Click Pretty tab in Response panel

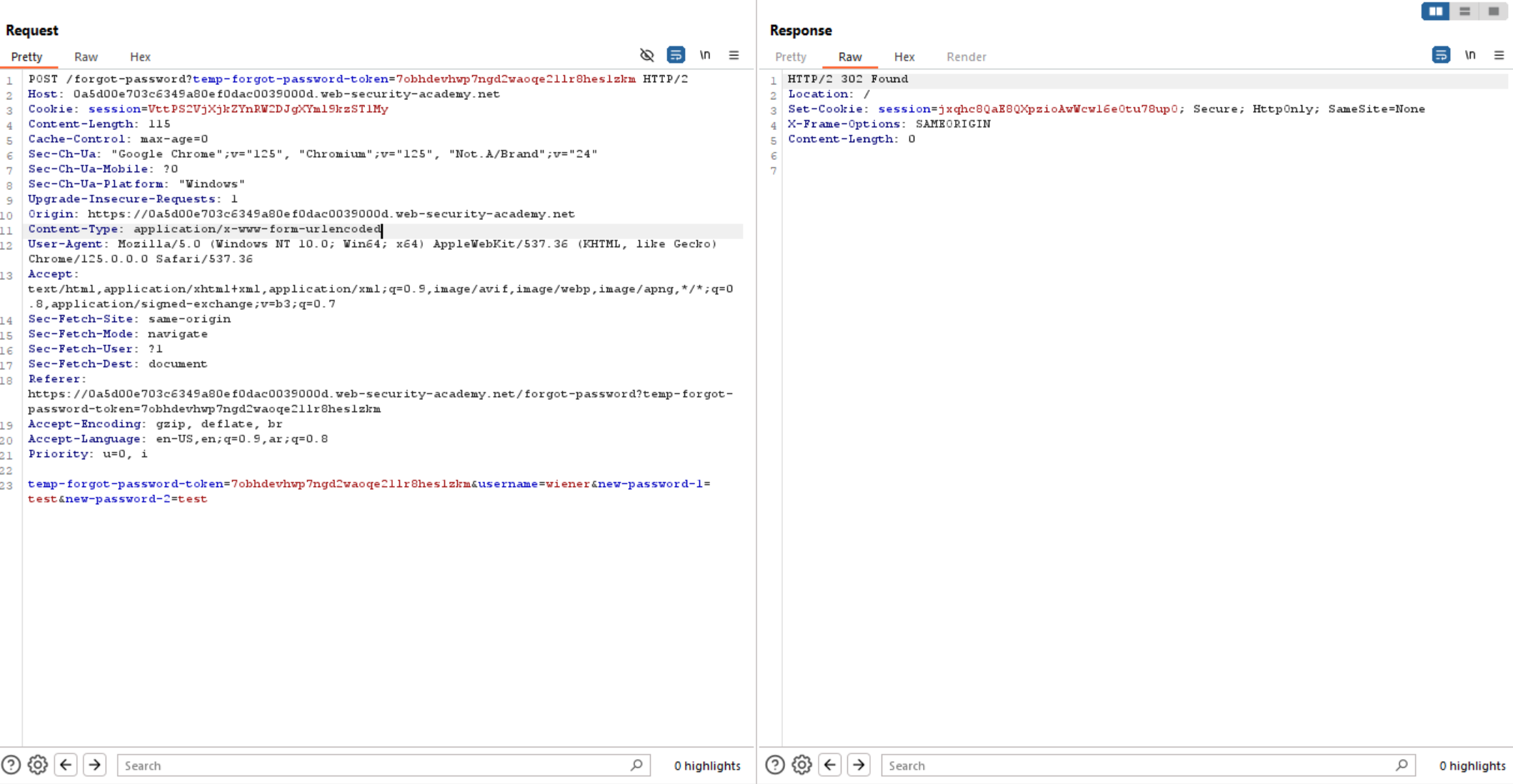pos(791,55)
